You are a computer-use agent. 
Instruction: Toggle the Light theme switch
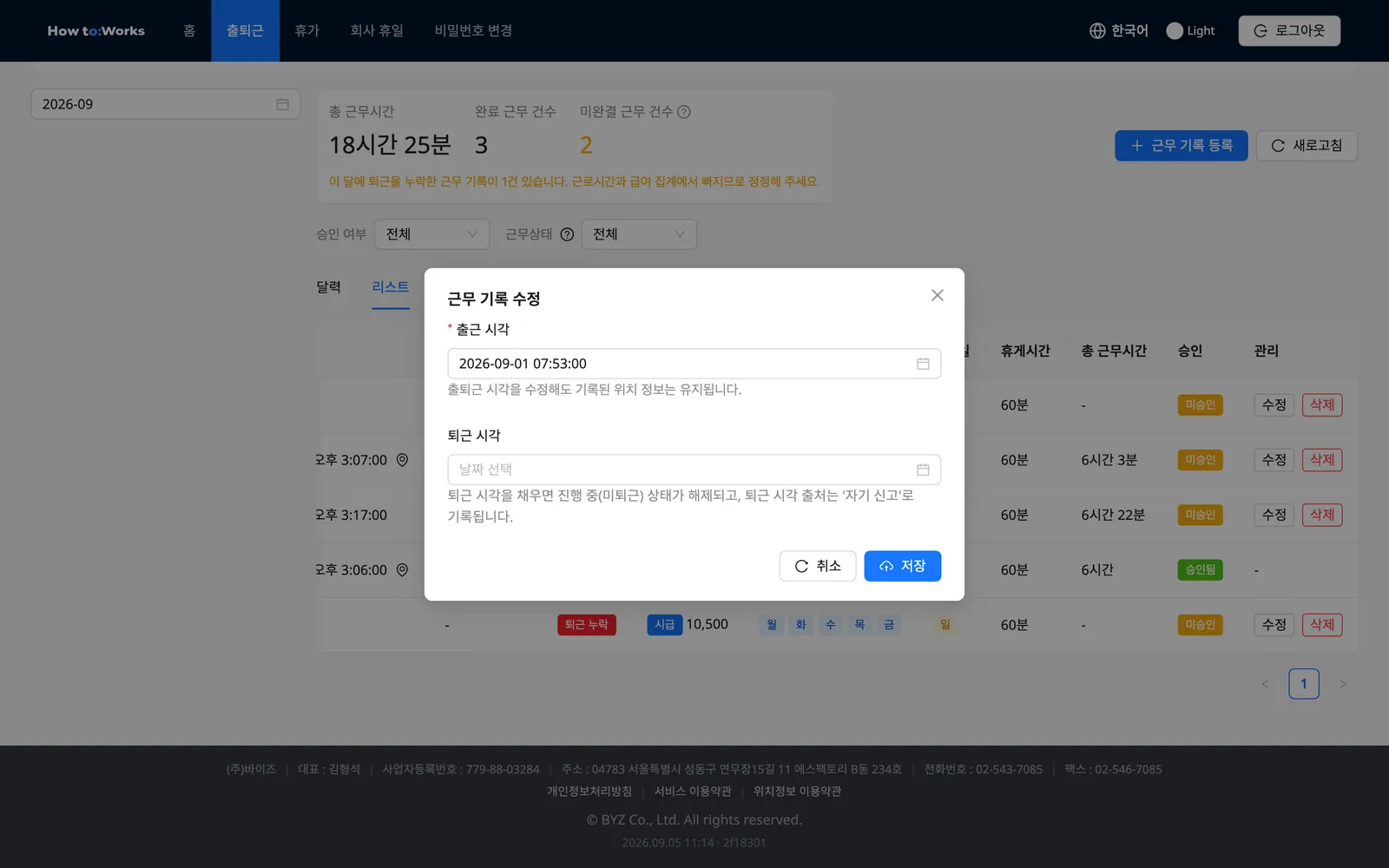coord(1190,30)
